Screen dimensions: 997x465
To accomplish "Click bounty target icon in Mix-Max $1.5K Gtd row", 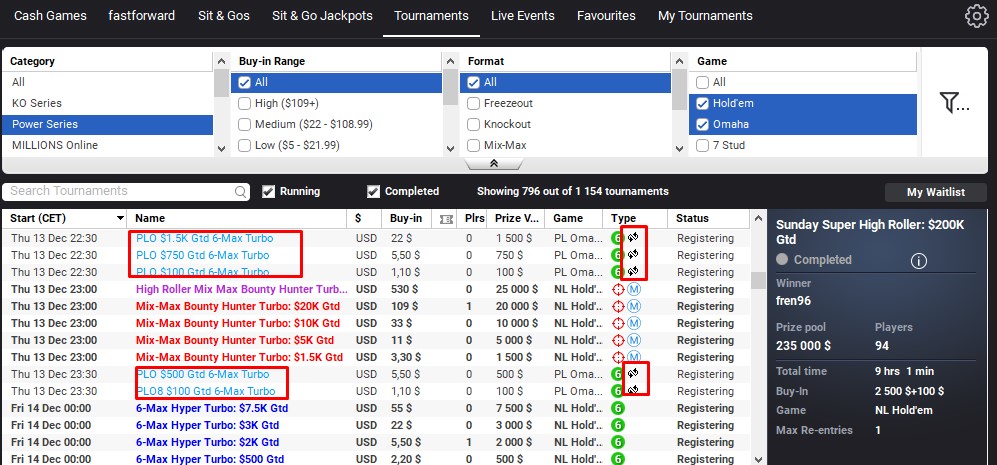I will (618, 357).
